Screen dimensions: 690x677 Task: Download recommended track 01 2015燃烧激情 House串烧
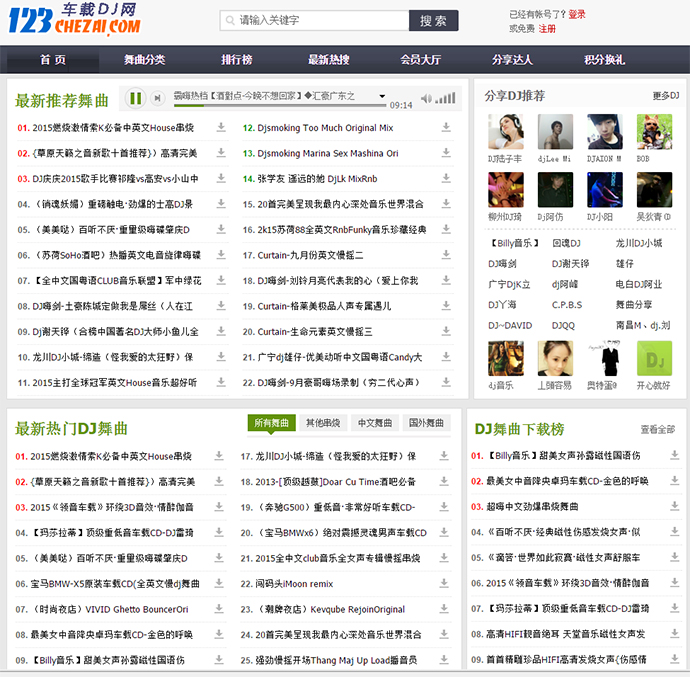point(221,127)
